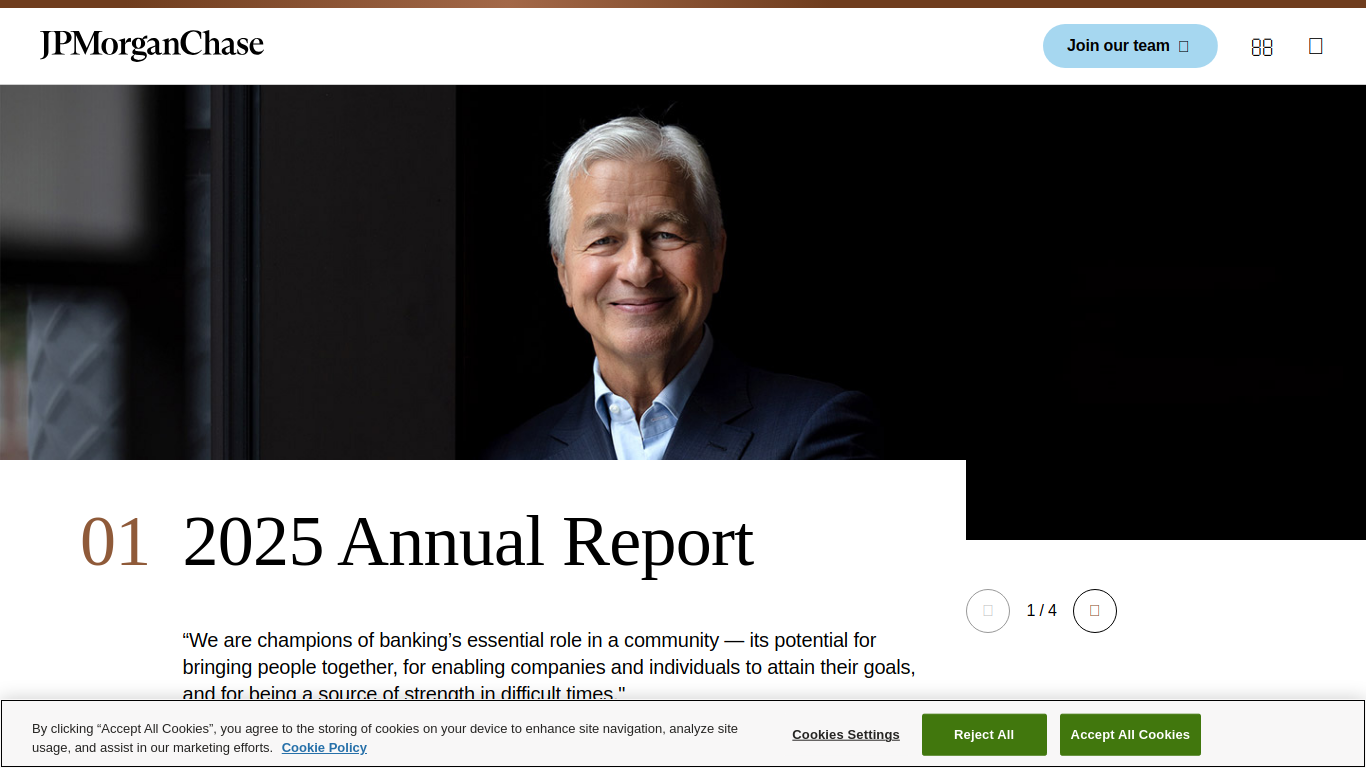Advance carousel with right circular button
The height and width of the screenshot is (768, 1366).
tap(1095, 611)
